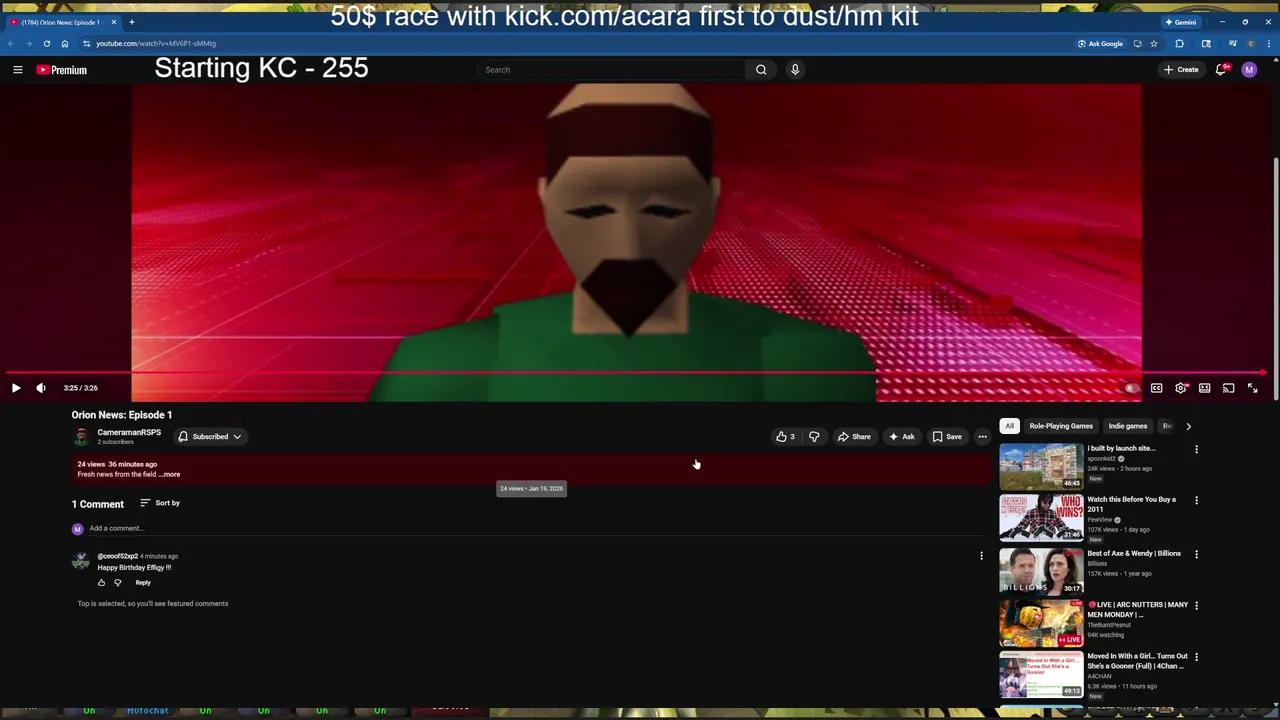Open I built by launch site video thumbnail
1280x720 pixels.
[x=1041, y=466]
